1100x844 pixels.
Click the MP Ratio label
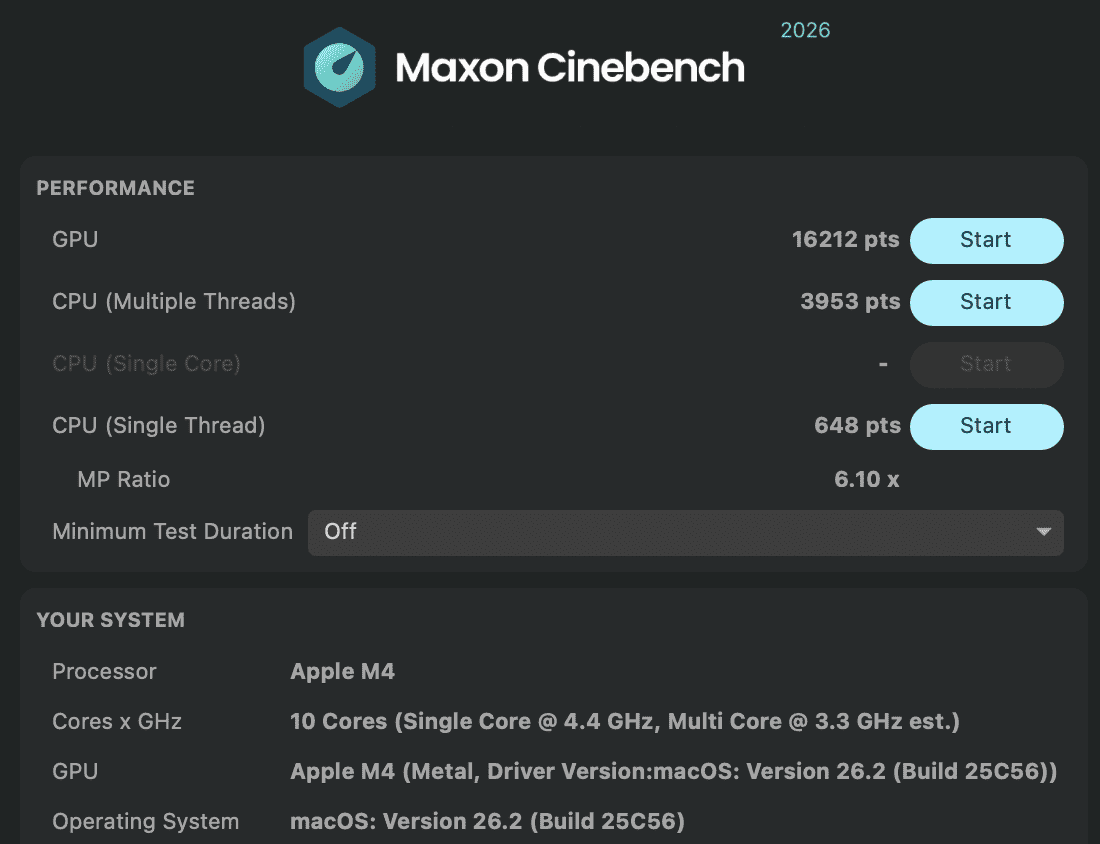click(x=123, y=479)
